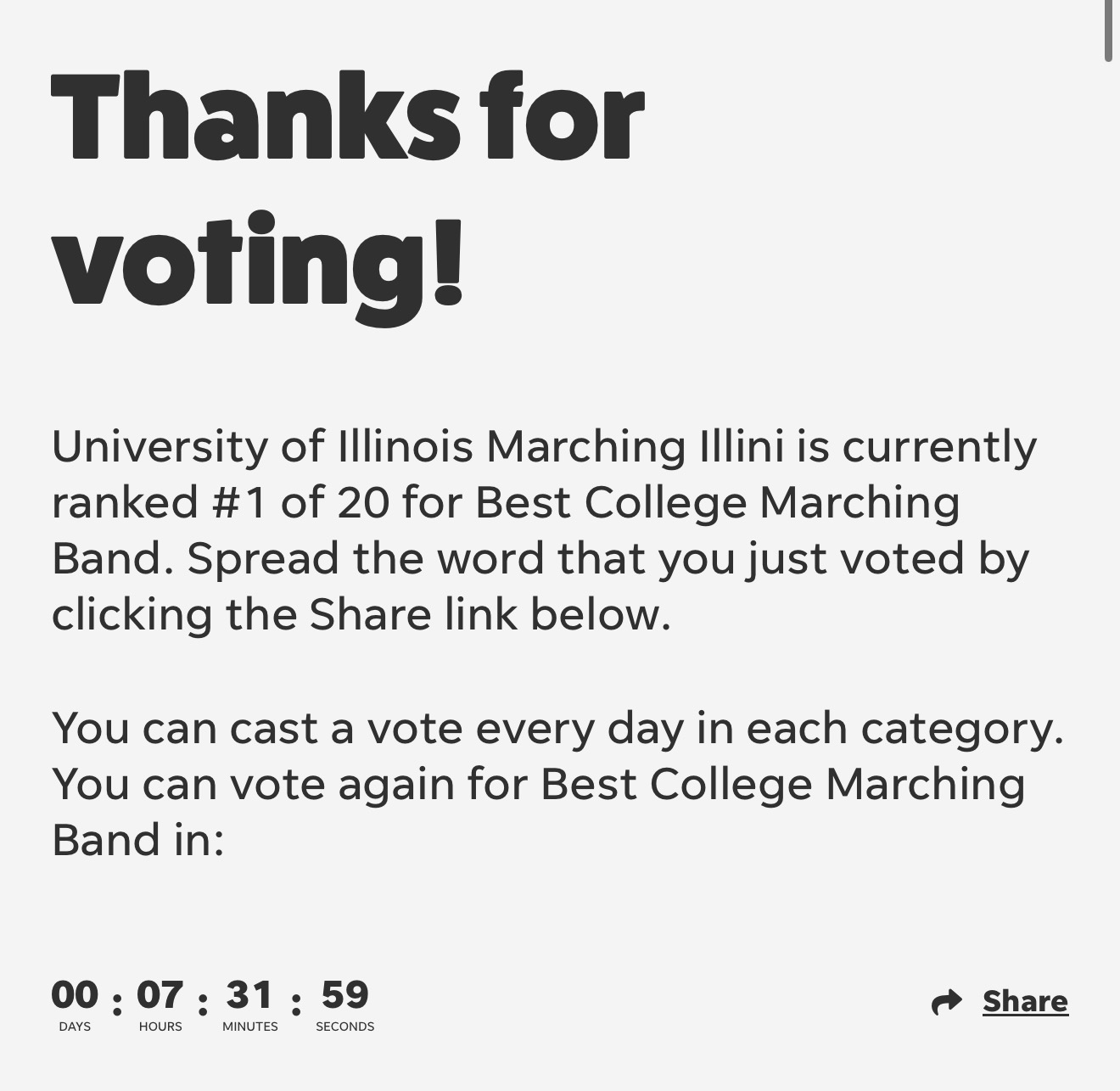Click the 'ranked #1 of 20' text
The height and width of the screenshot is (1091, 1120).
click(221, 502)
